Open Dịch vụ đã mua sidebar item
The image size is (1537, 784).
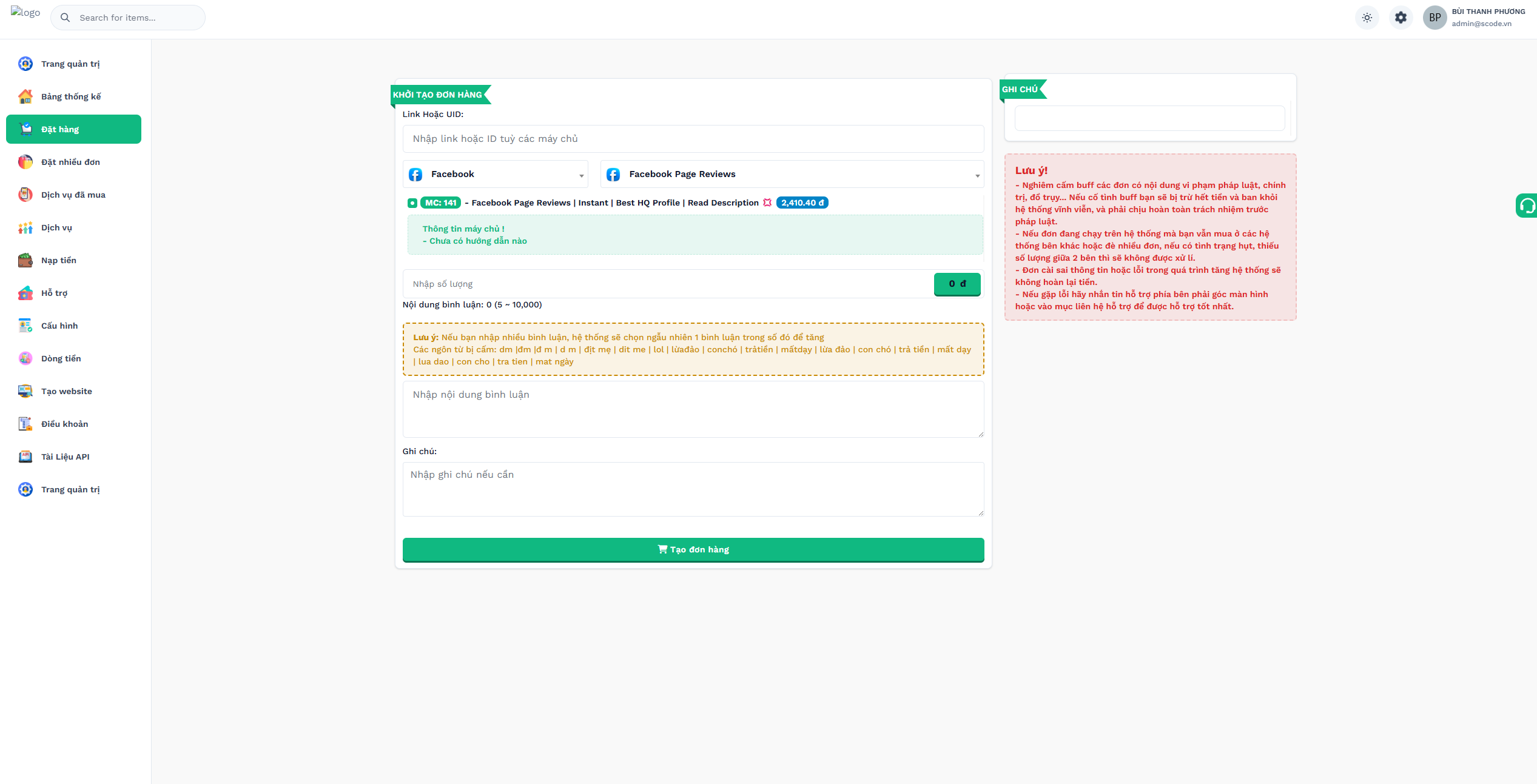(x=73, y=195)
